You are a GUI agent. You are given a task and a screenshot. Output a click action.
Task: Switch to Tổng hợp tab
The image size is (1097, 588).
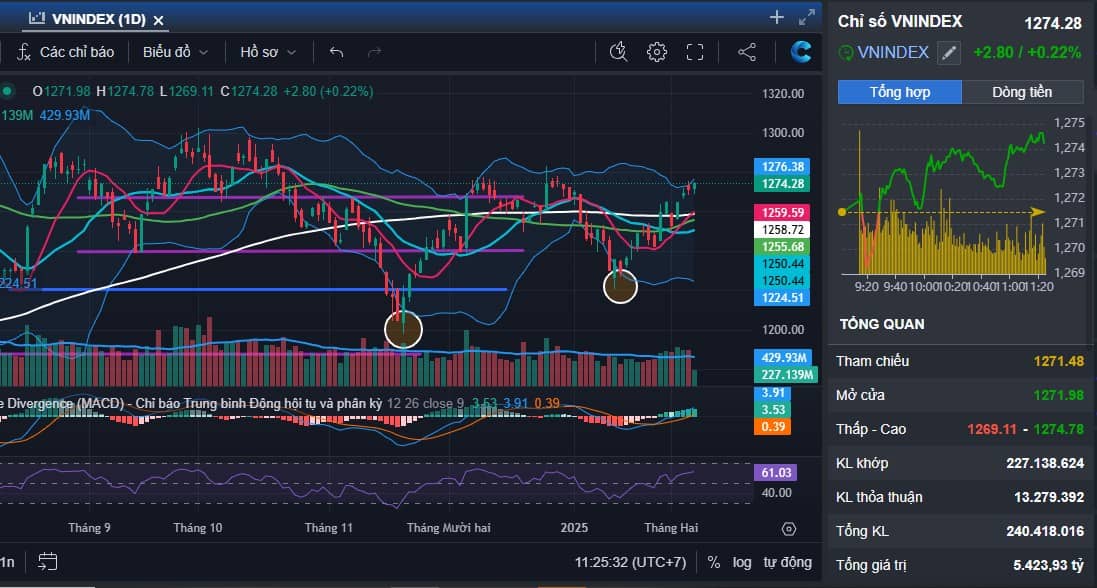(x=900, y=92)
